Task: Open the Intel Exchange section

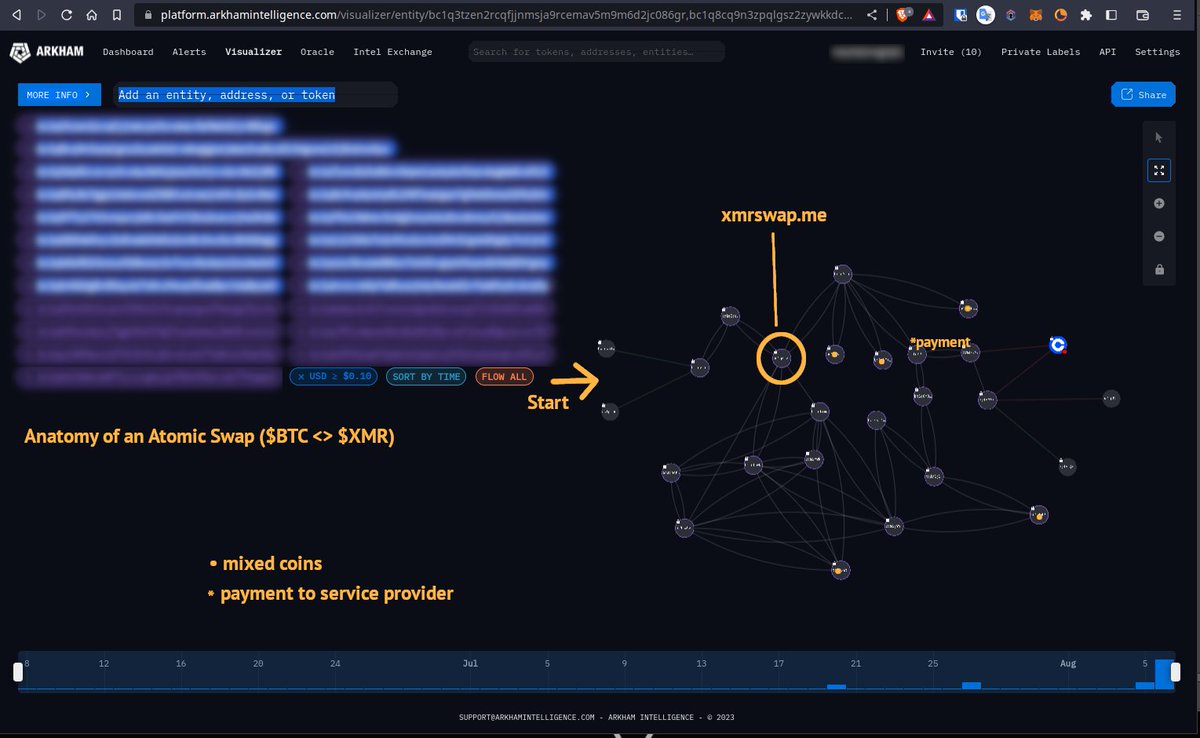Action: 392,52
